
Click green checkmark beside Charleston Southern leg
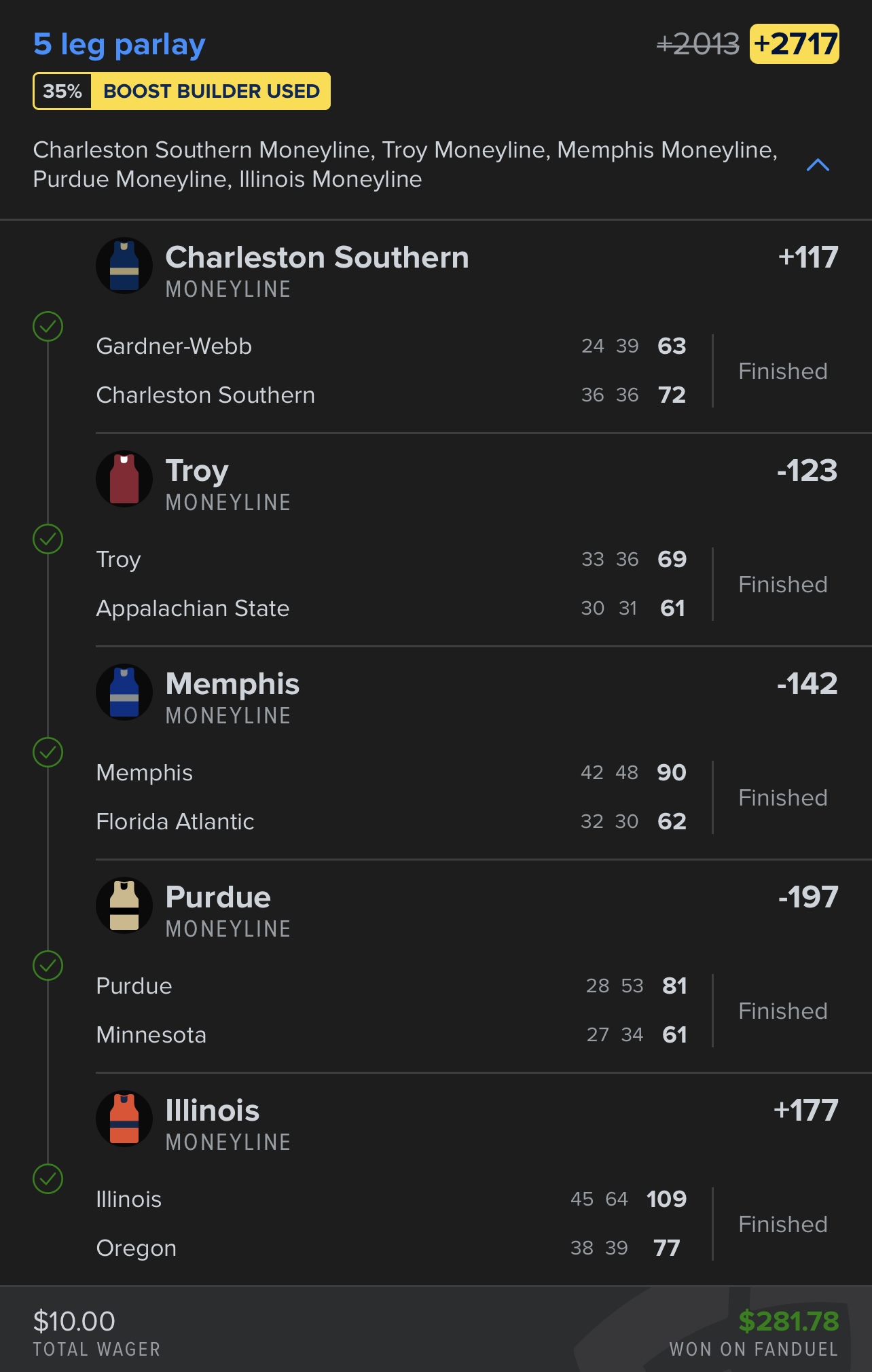(48, 327)
